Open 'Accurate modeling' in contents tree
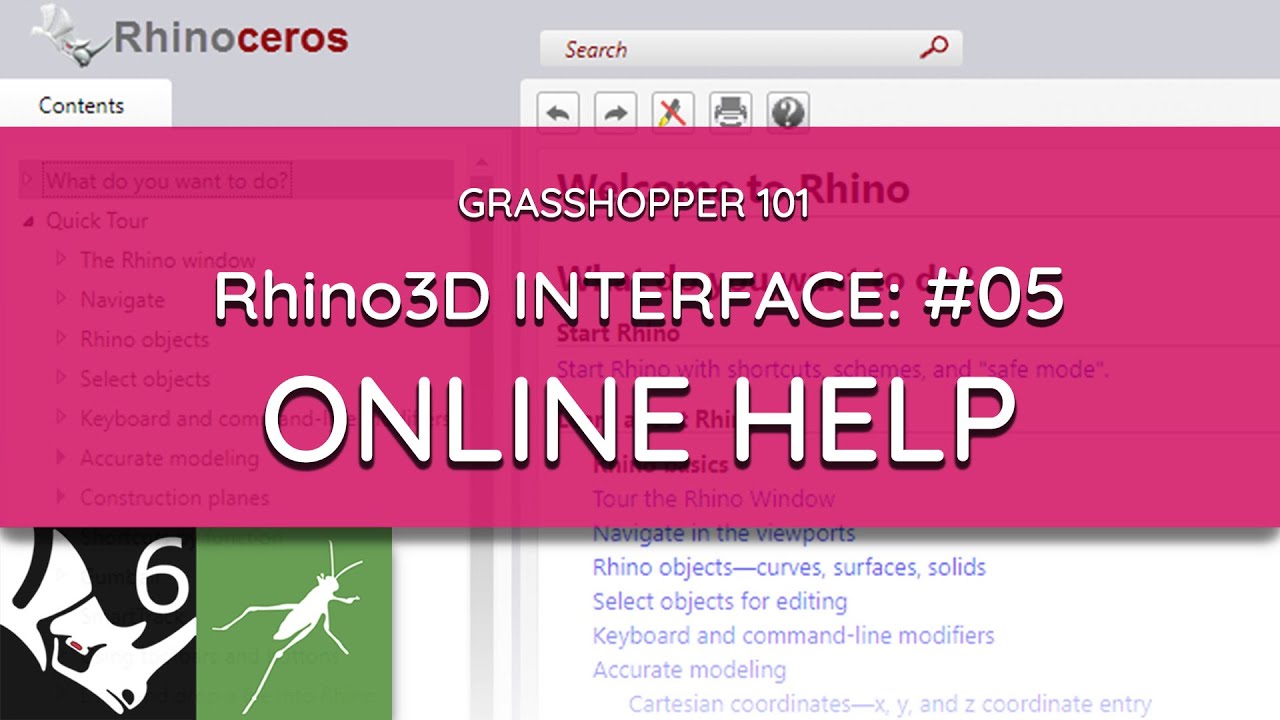Image resolution: width=1280 pixels, height=720 pixels. [x=169, y=458]
